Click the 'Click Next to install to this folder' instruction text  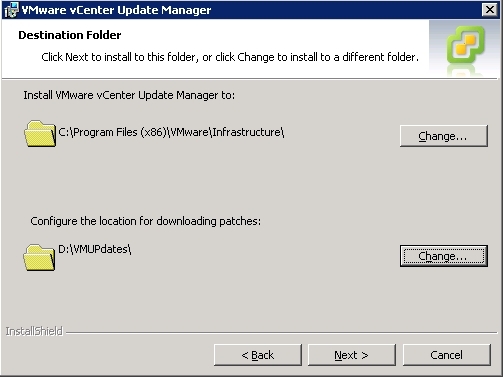[x=230, y=57]
